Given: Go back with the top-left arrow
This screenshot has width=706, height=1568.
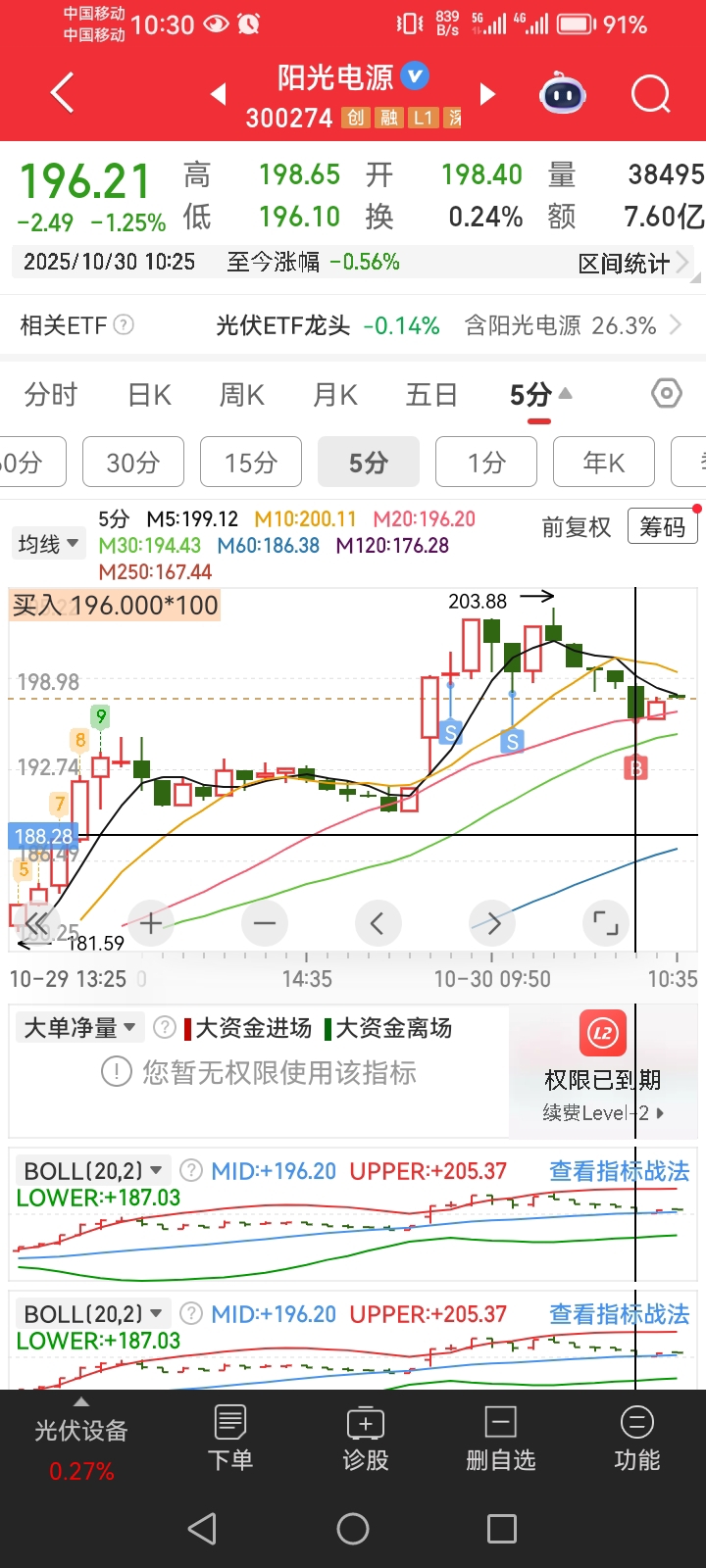Looking at the screenshot, I should 62,94.
